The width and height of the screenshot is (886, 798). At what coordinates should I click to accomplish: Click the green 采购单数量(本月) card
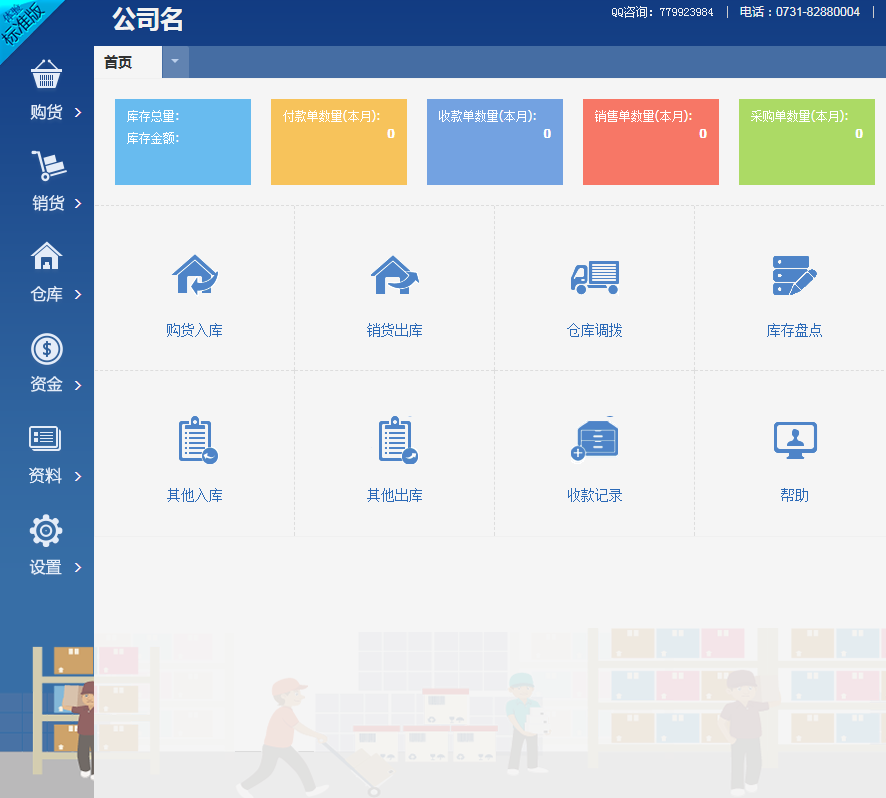pos(807,142)
